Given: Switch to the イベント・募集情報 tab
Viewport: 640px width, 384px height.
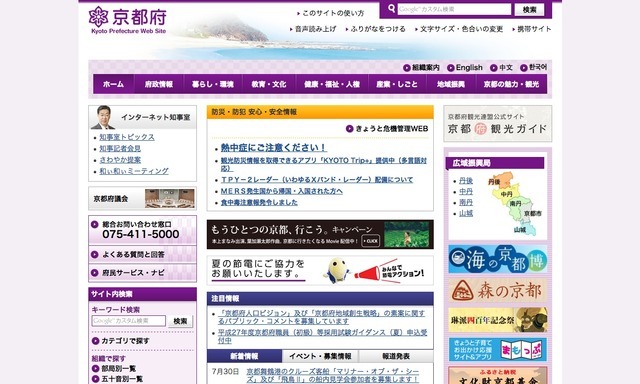Looking at the screenshot, I should tap(320, 356).
